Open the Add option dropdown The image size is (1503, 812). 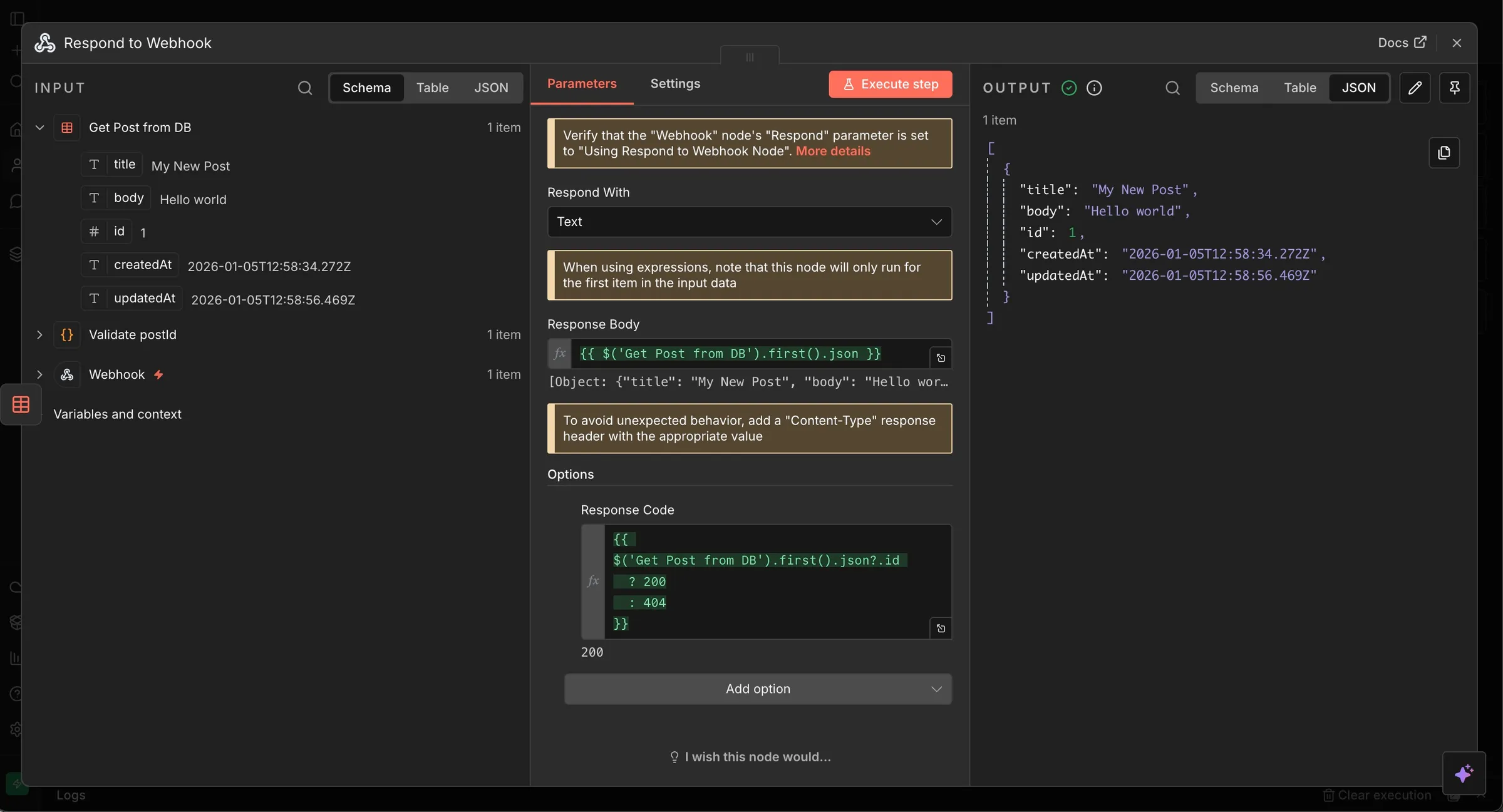(x=758, y=689)
